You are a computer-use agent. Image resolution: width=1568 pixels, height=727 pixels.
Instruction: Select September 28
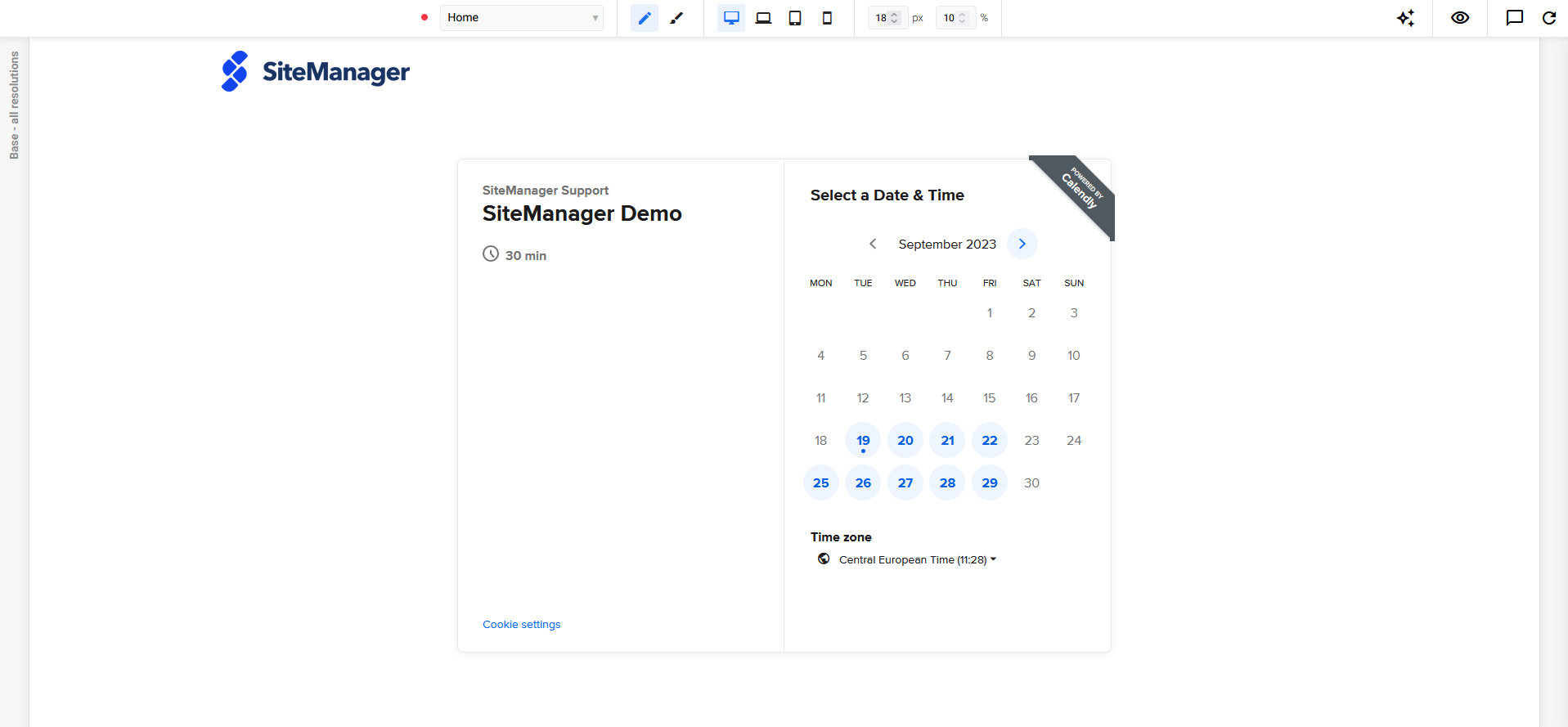tap(947, 483)
